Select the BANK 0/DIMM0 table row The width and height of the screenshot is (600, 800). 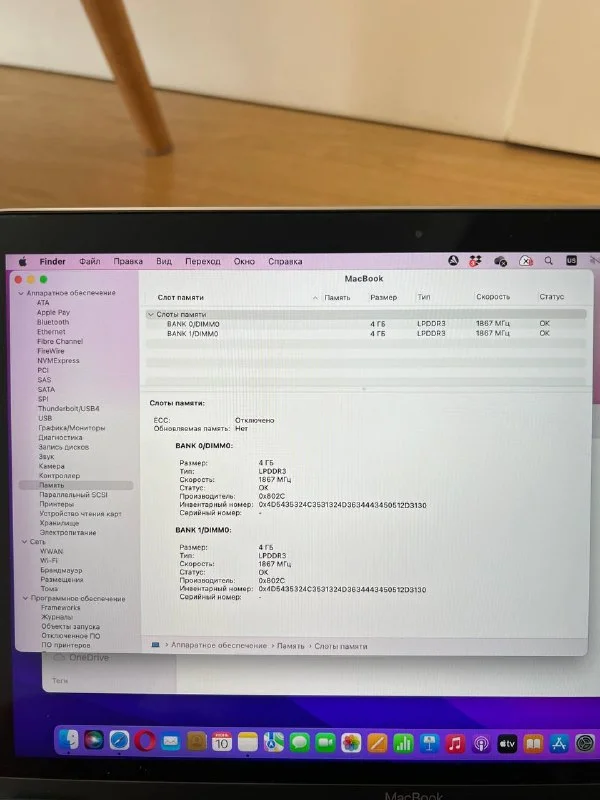point(365,324)
